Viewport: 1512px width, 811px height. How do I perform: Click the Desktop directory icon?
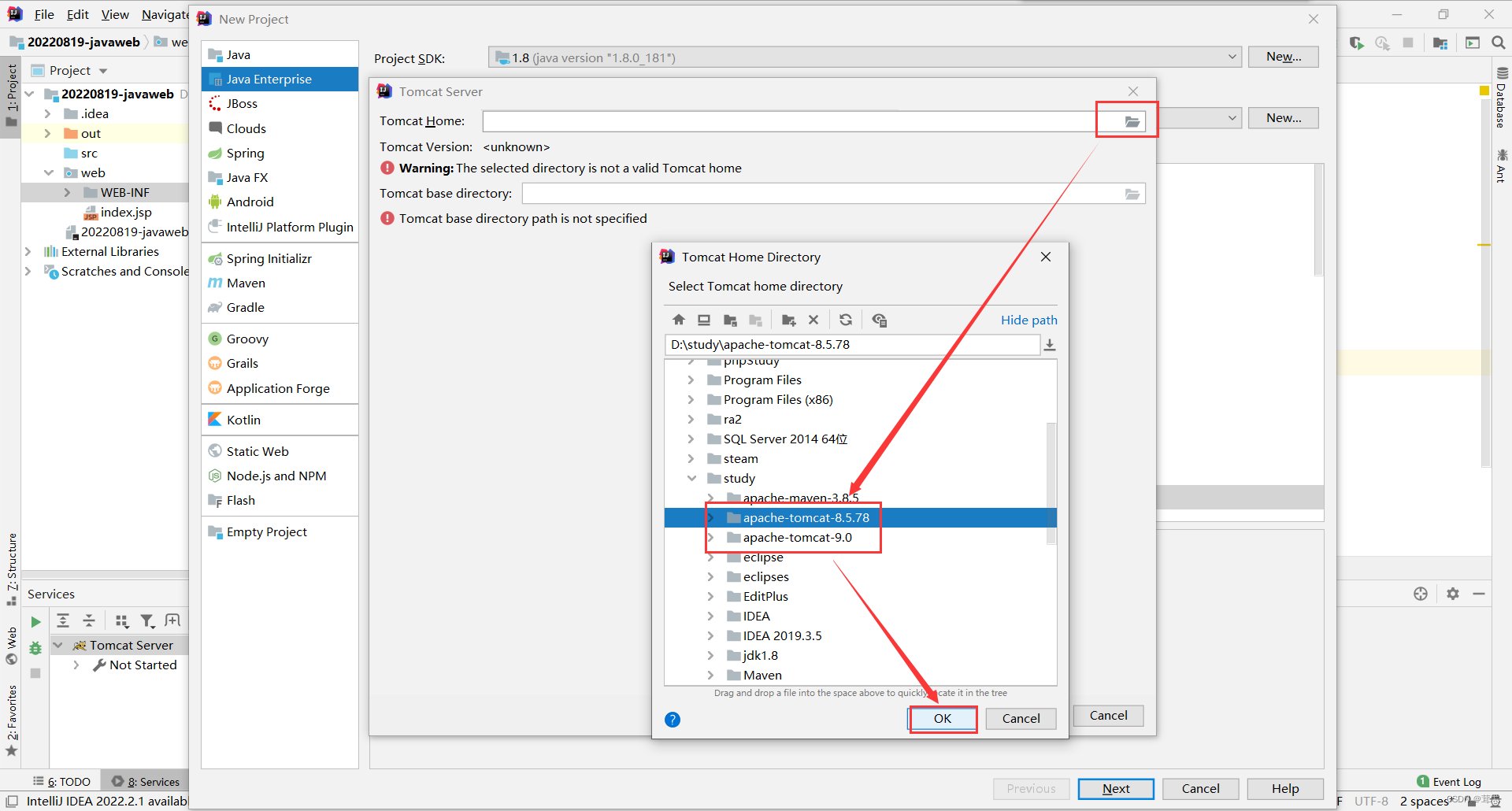tap(704, 320)
